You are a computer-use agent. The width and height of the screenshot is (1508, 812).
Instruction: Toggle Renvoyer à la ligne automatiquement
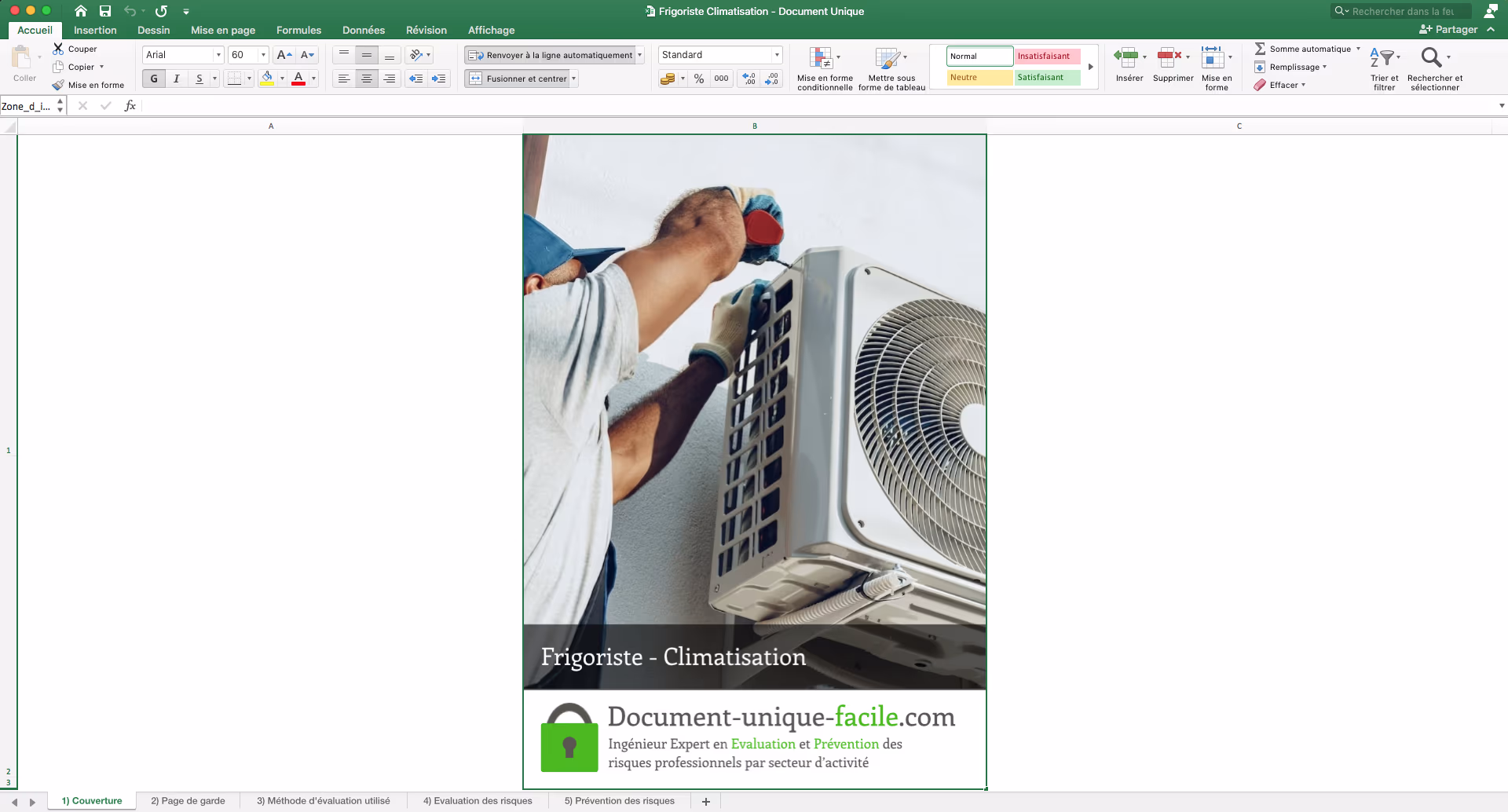[551, 55]
